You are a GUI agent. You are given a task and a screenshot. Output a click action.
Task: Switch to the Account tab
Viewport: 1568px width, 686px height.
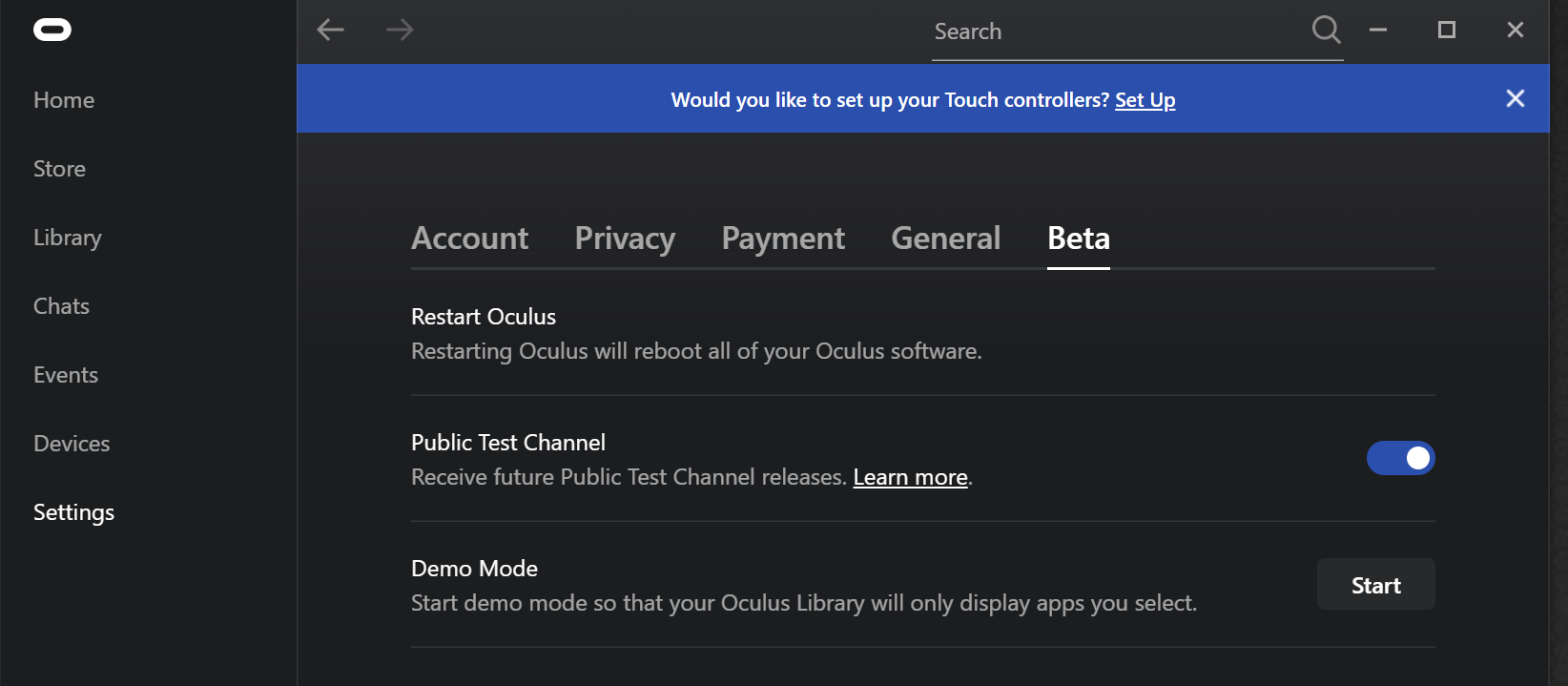pyautogui.click(x=469, y=239)
